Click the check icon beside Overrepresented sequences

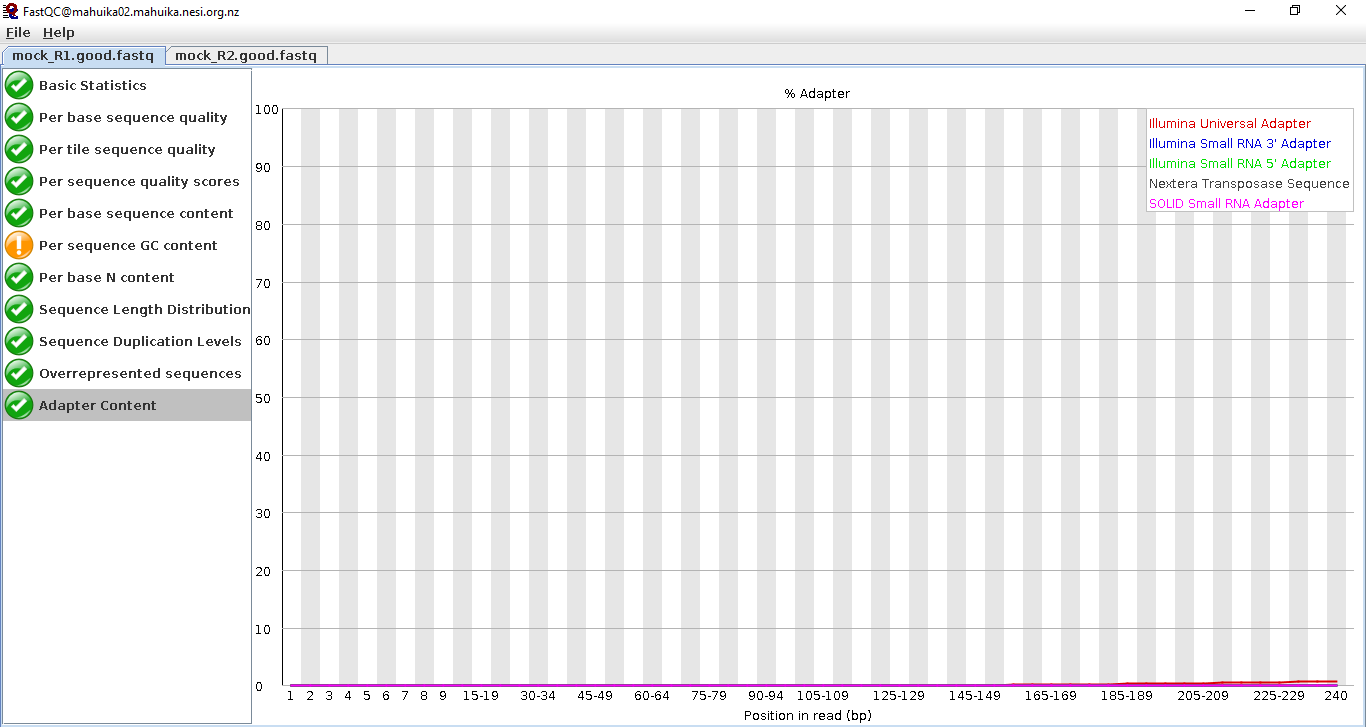point(19,374)
